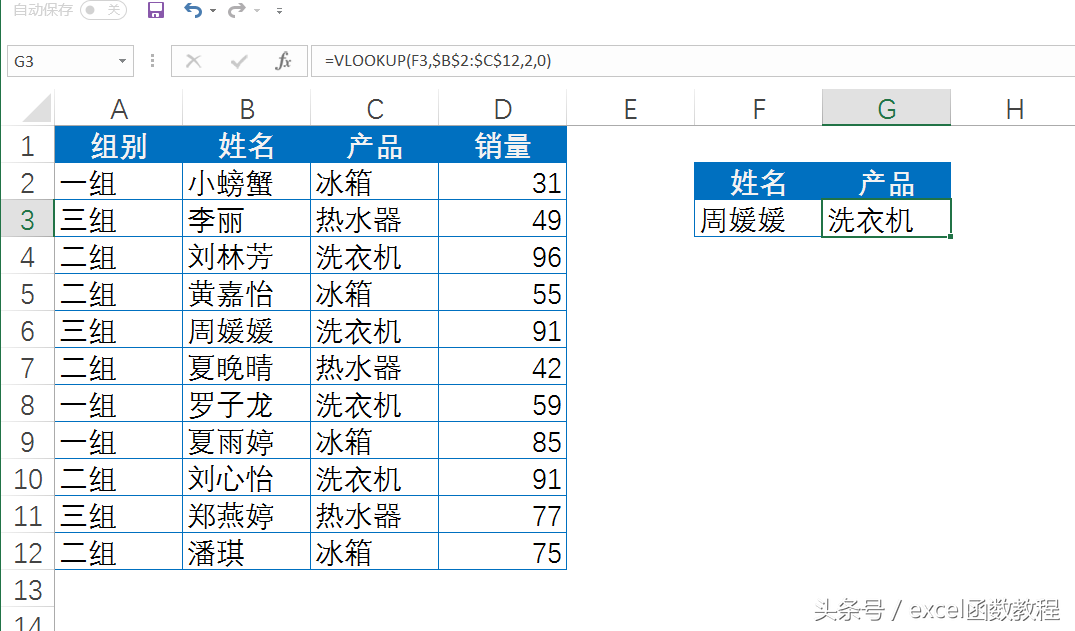Screen dimensions: 1075x631
Task: Expand the Name Box dropdown arrow
Action: (x=122, y=61)
